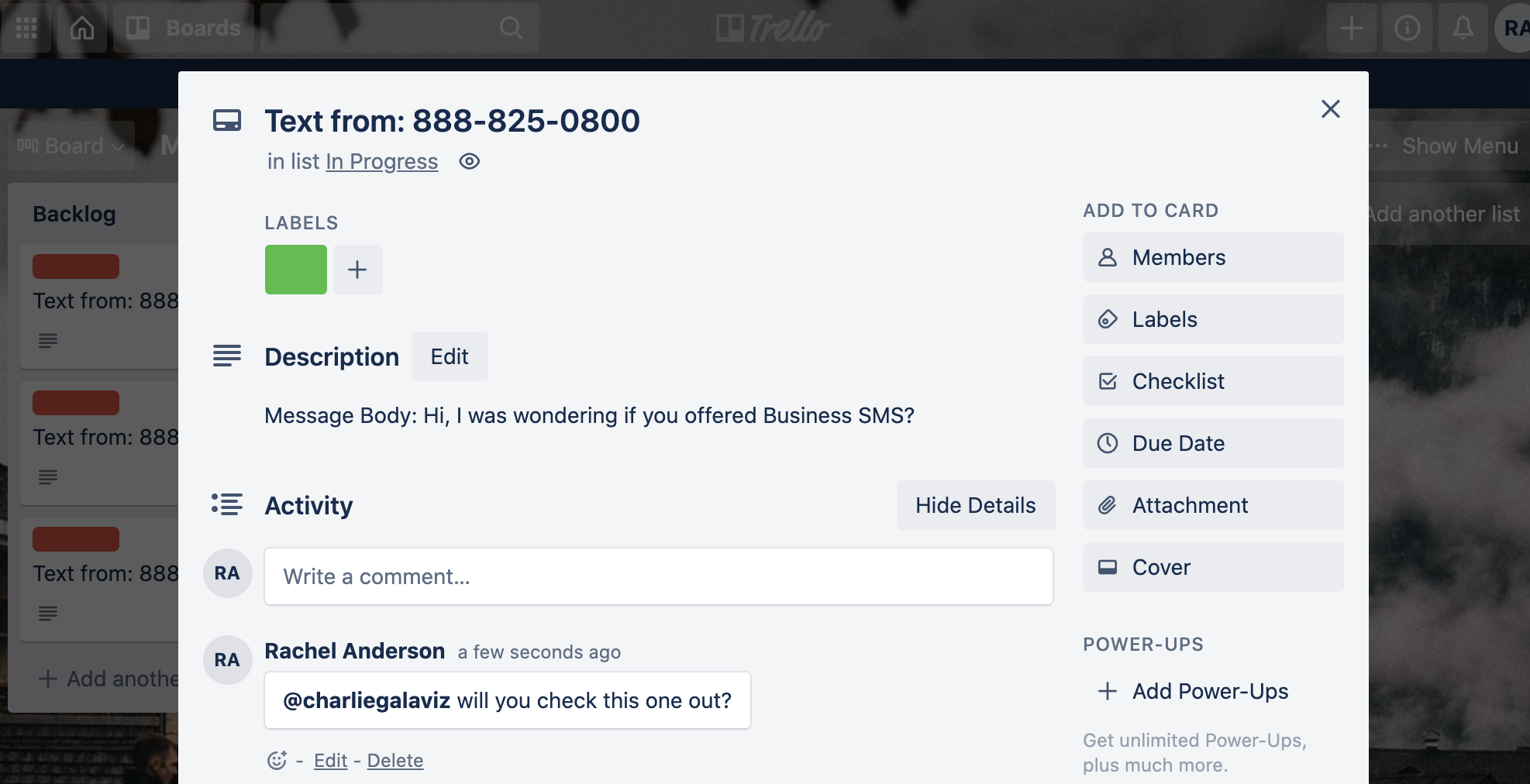Open the Labels selector in sidebar
Image resolution: width=1530 pixels, height=784 pixels.
pos(1213,319)
